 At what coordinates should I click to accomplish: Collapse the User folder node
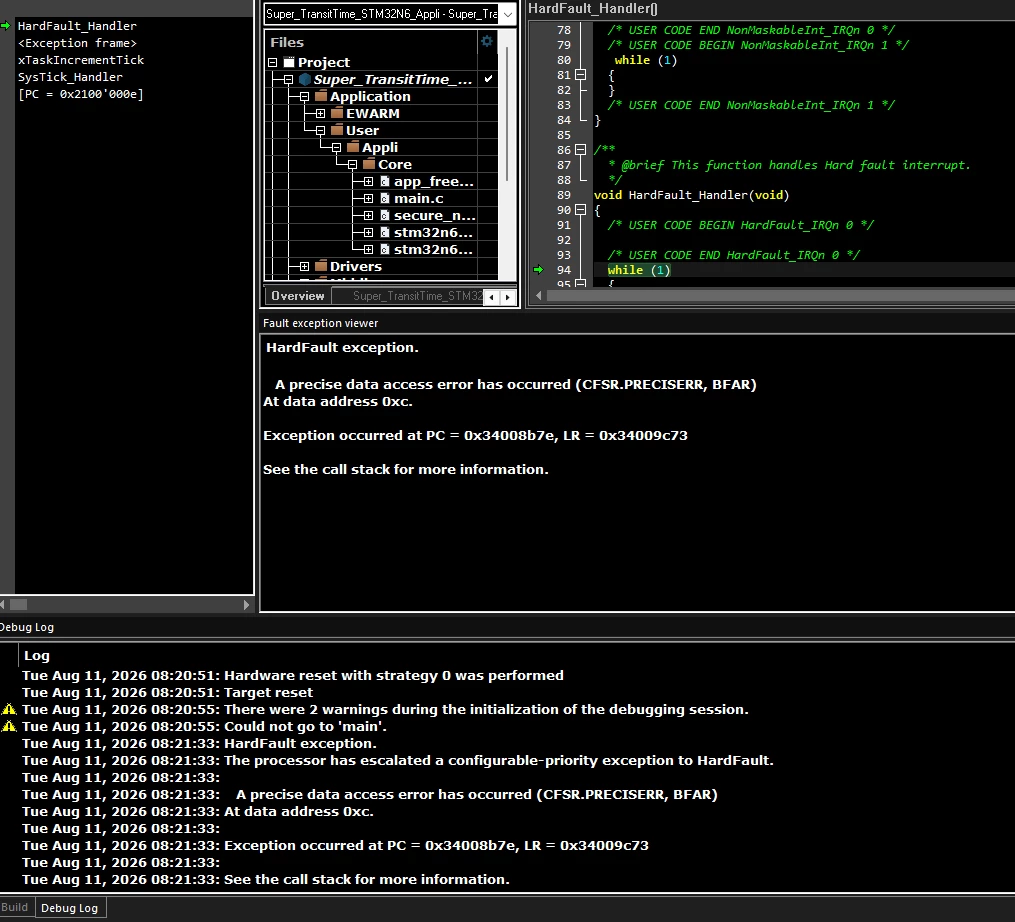pos(320,131)
